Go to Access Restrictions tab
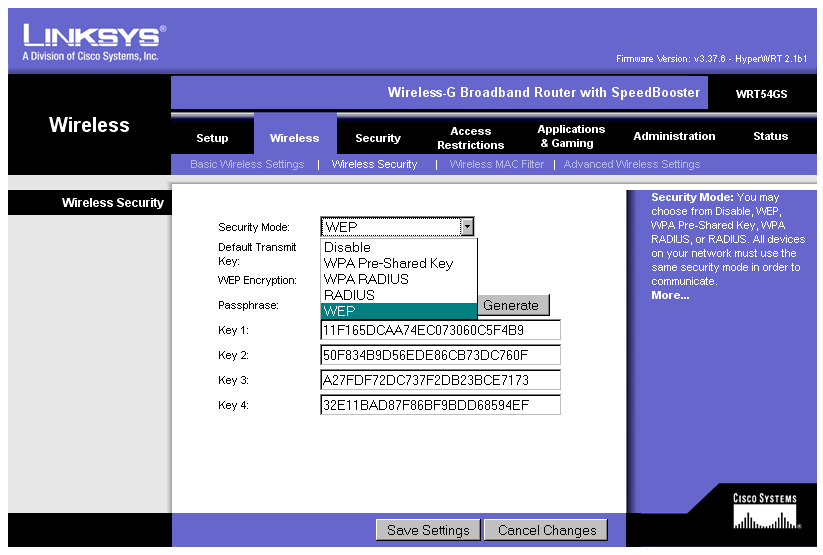The width and height of the screenshot is (823, 555). coord(471,138)
